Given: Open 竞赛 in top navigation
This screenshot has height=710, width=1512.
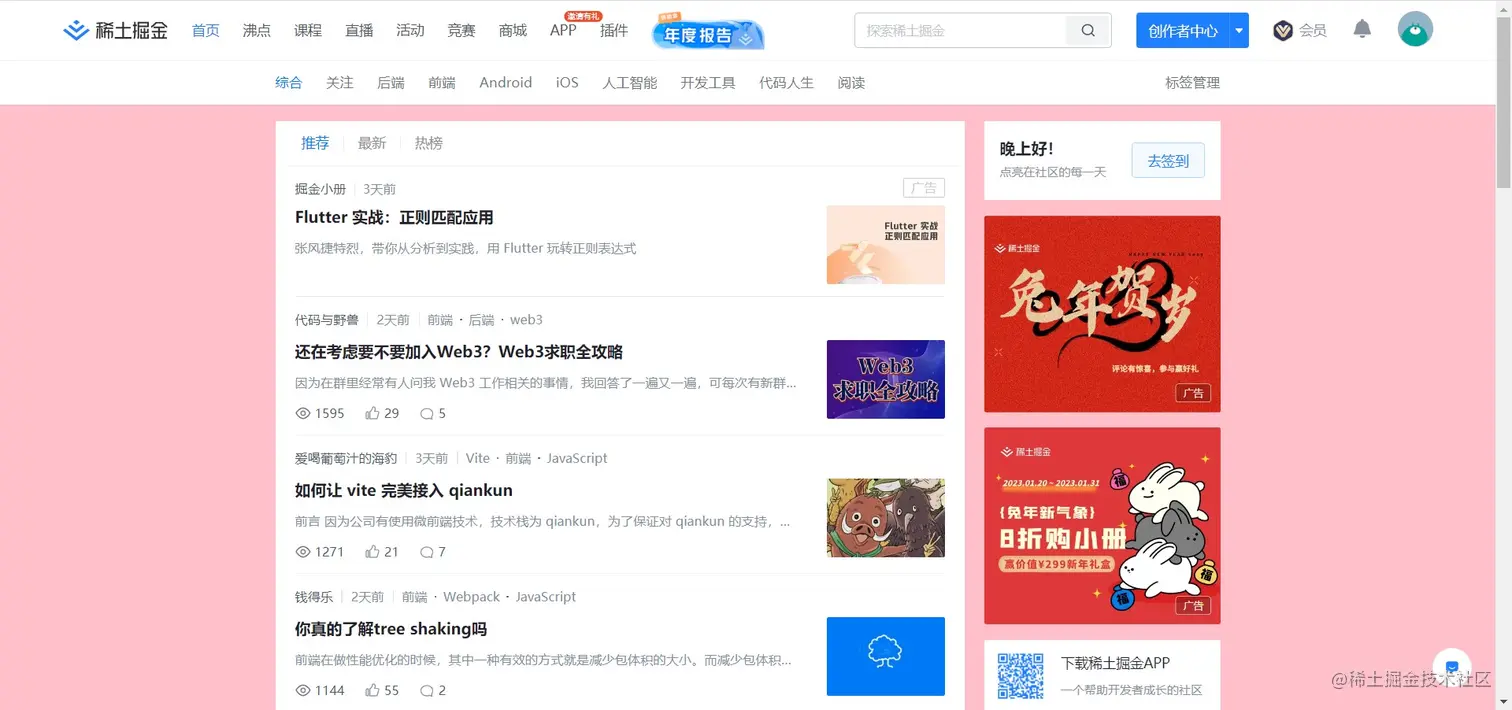Looking at the screenshot, I should tap(462, 30).
